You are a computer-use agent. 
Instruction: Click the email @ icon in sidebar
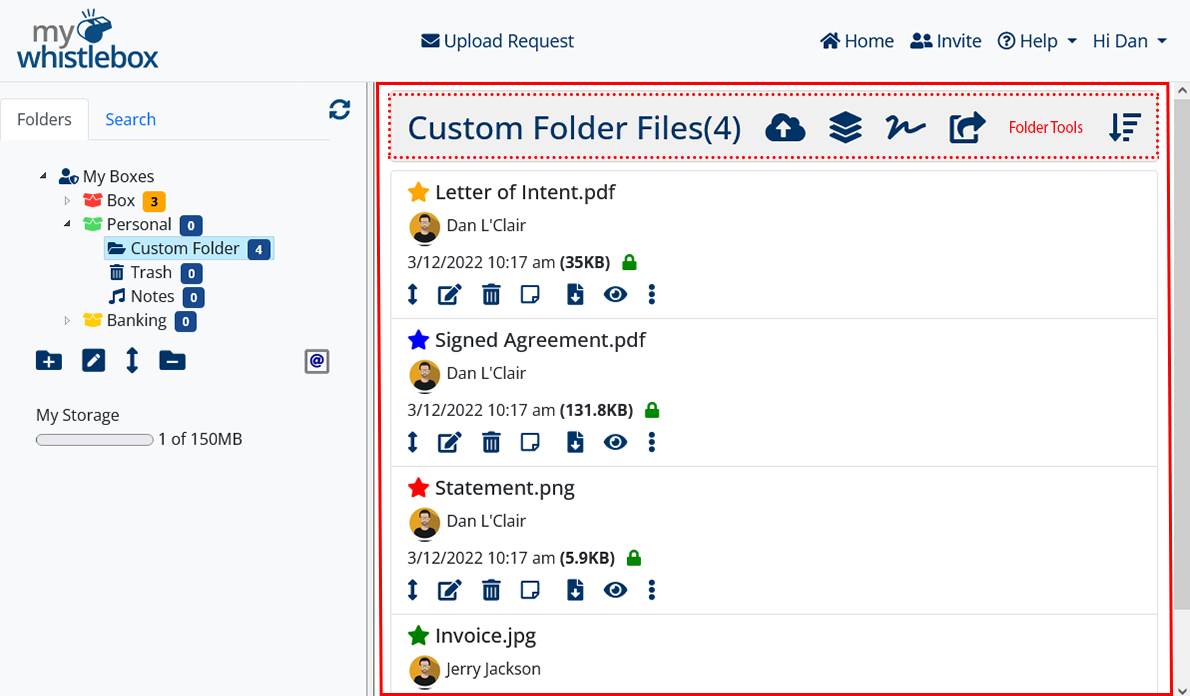point(317,361)
